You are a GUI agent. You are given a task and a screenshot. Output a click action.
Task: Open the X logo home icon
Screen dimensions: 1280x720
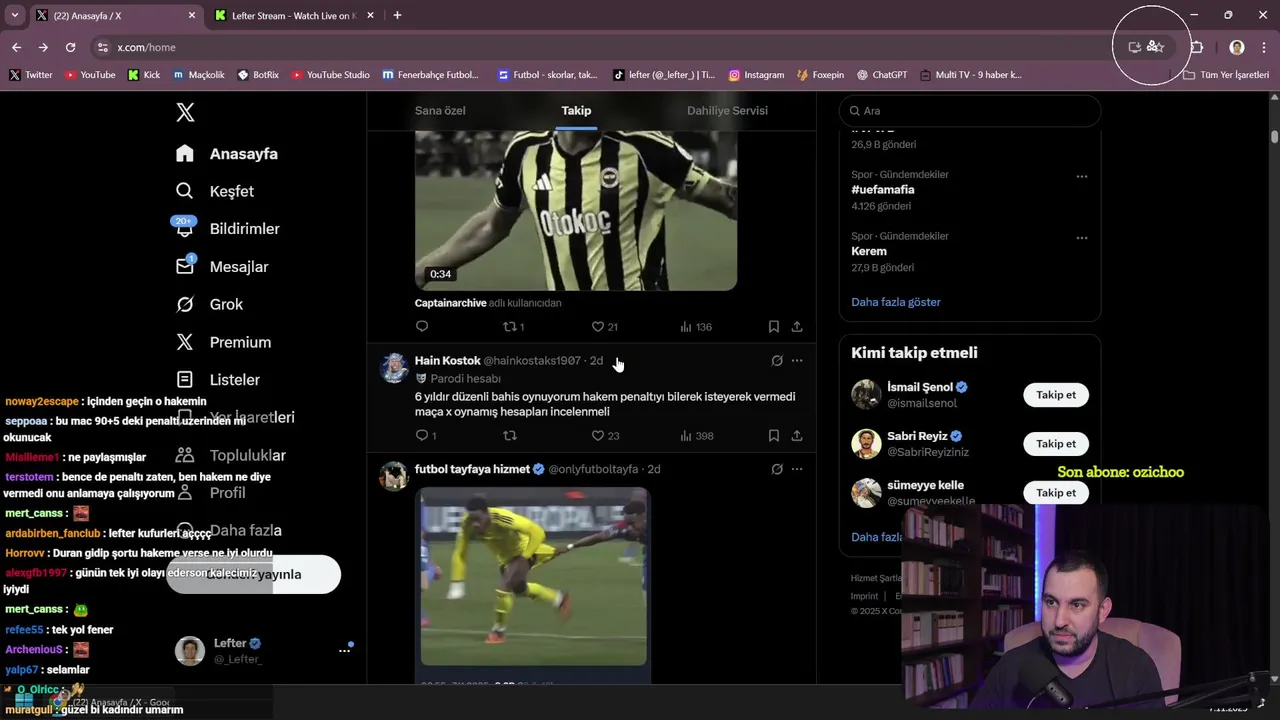coord(185,112)
